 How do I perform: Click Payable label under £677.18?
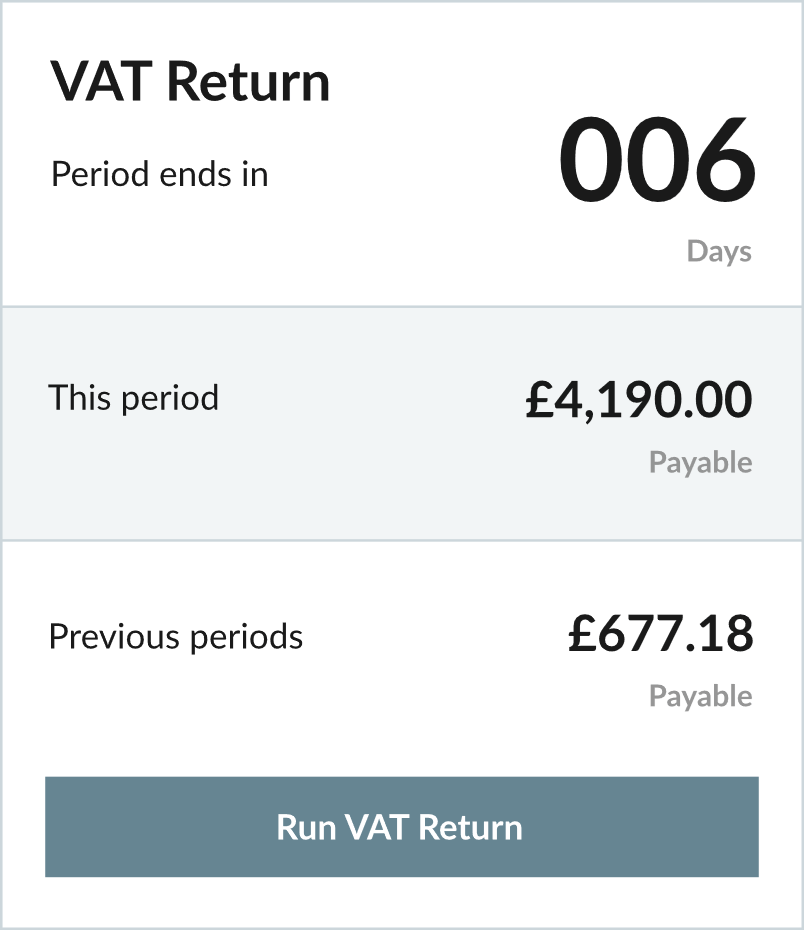pyautogui.click(x=701, y=696)
